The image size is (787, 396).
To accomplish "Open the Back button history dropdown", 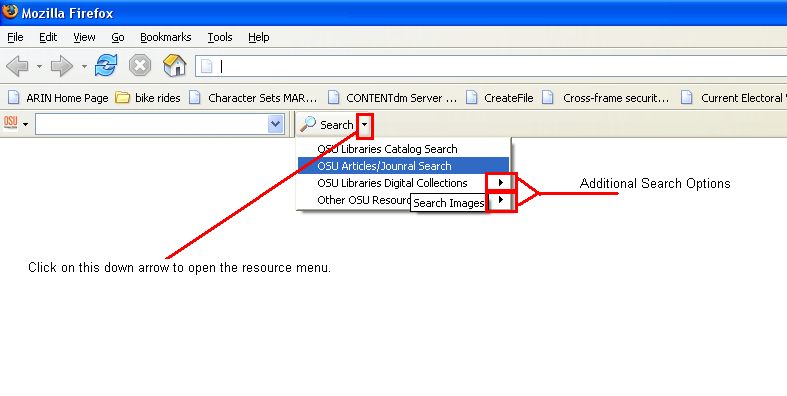I will coord(39,66).
